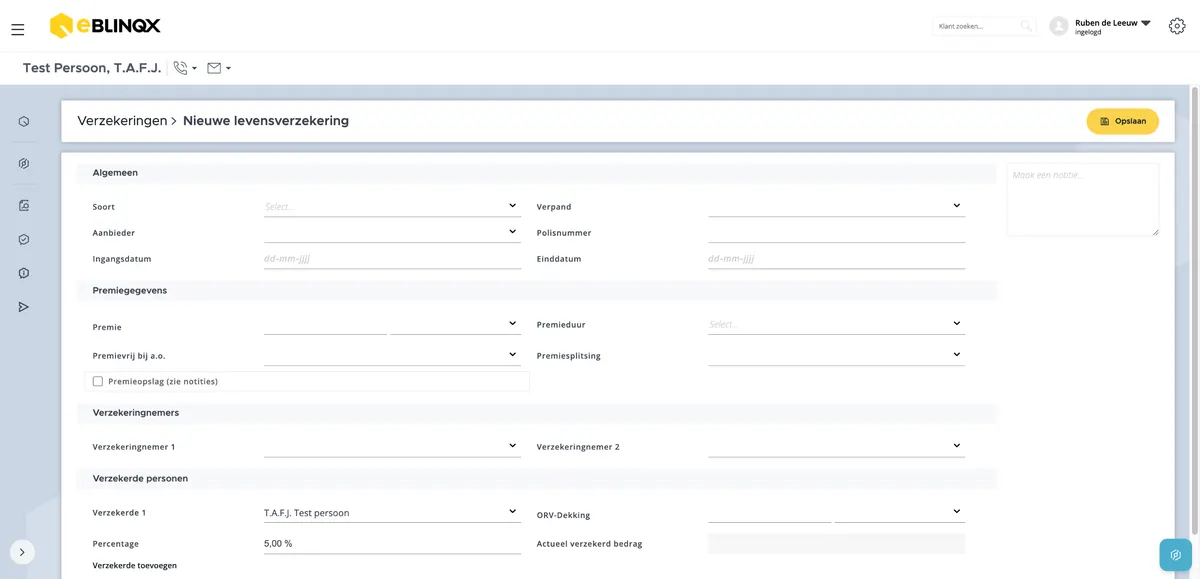Screen dimensions: 1200x579
Task: Open the Premievrij bij a.o. dropdown
Action: 392,355
